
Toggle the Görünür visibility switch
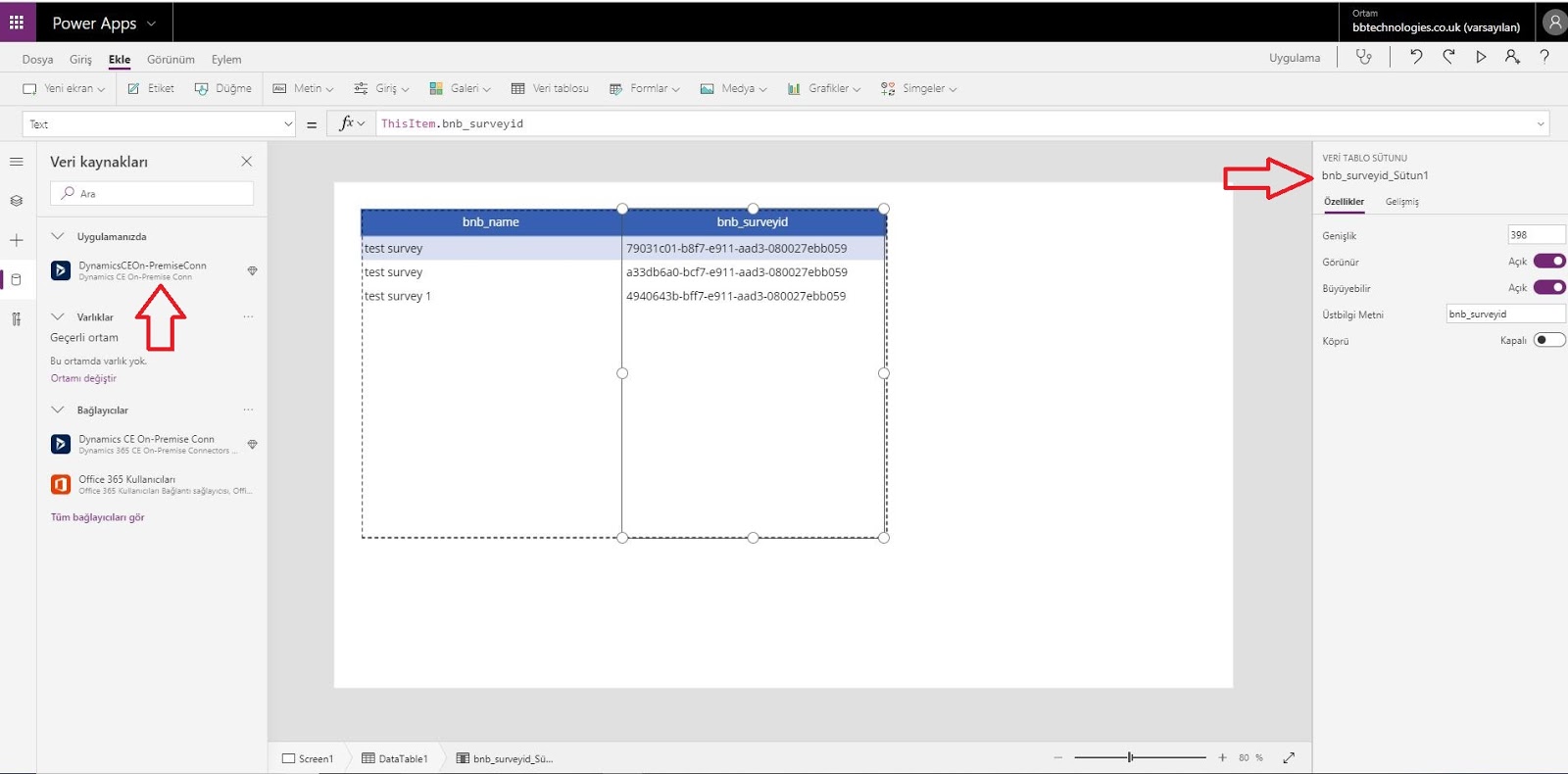click(1549, 261)
